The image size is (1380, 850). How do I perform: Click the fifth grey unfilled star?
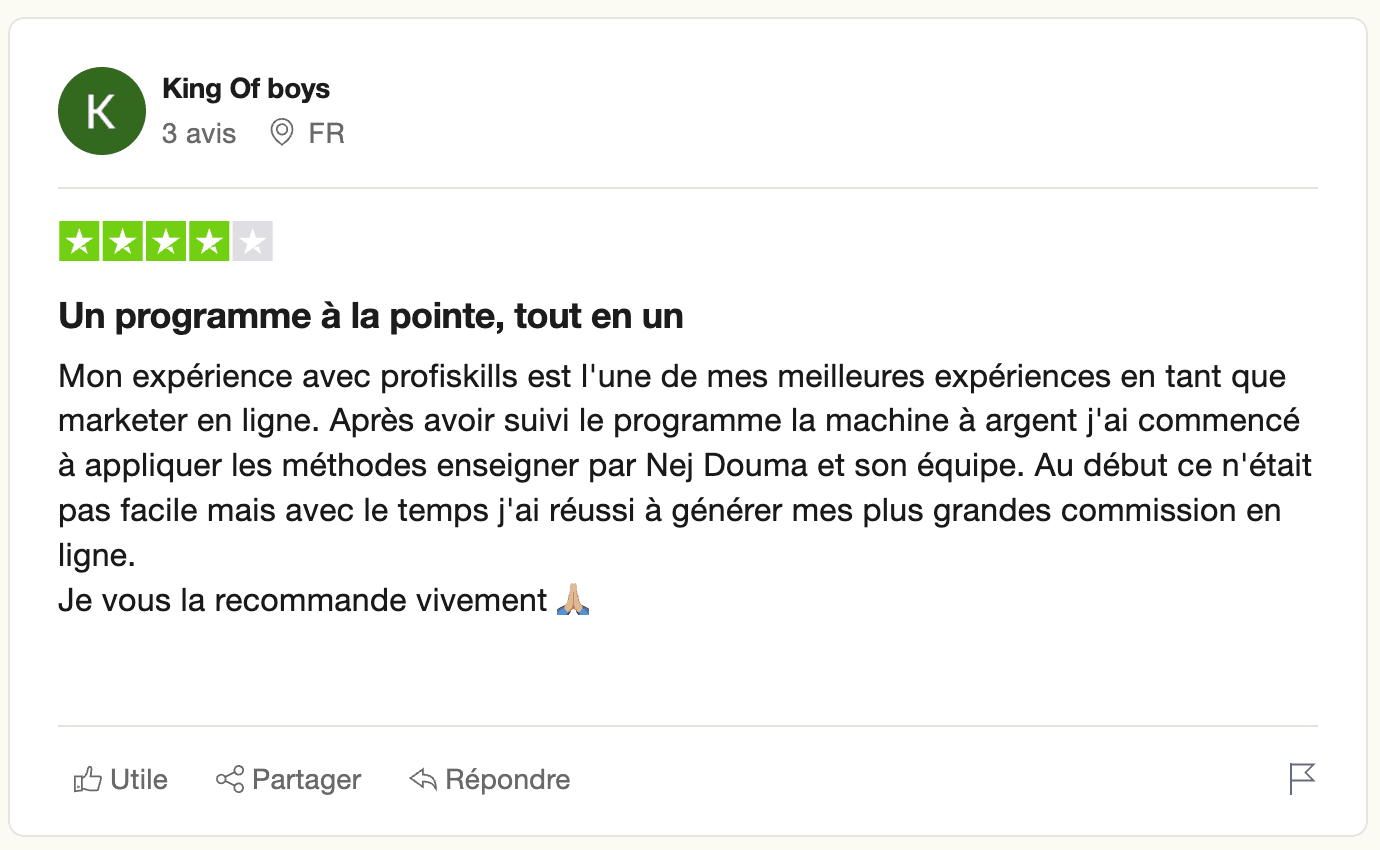pyautogui.click(x=252, y=242)
